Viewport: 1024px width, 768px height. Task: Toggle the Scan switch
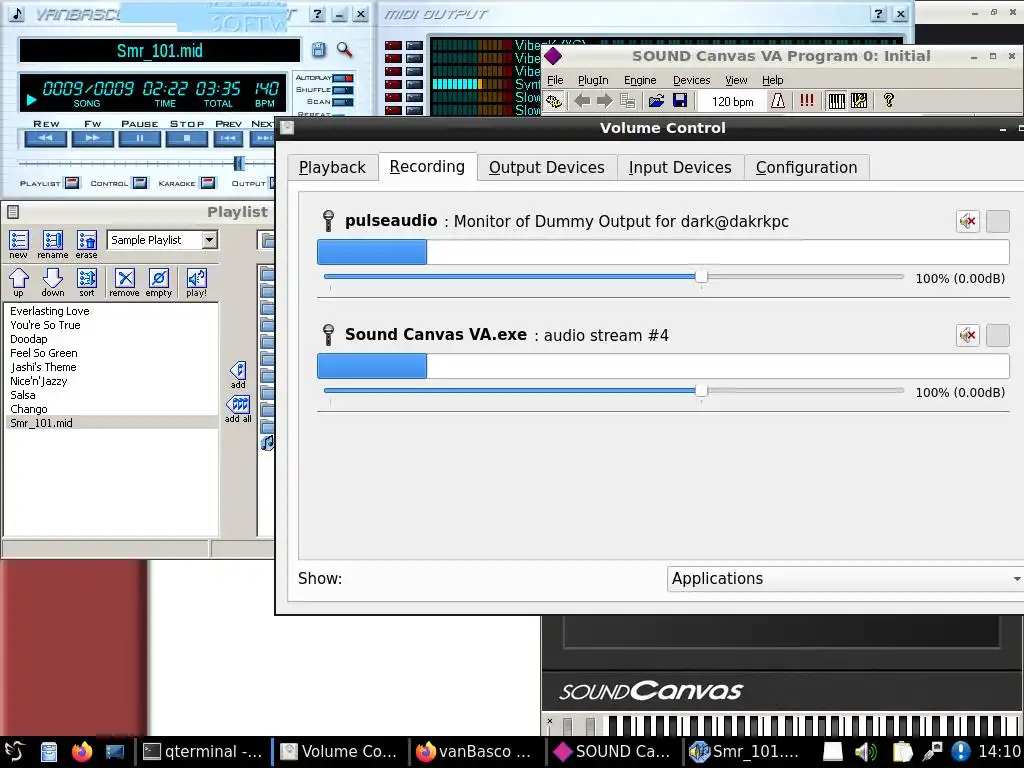pyautogui.click(x=343, y=102)
